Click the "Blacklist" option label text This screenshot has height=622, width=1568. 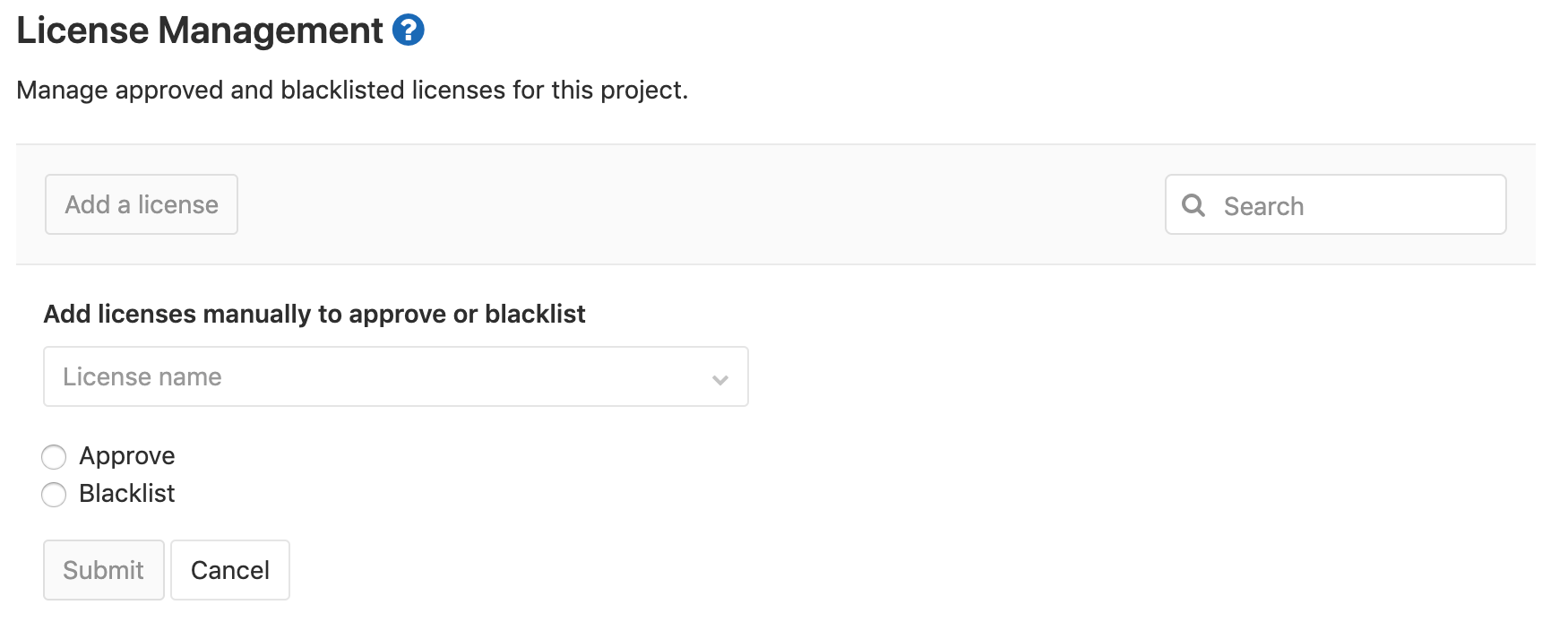127,494
